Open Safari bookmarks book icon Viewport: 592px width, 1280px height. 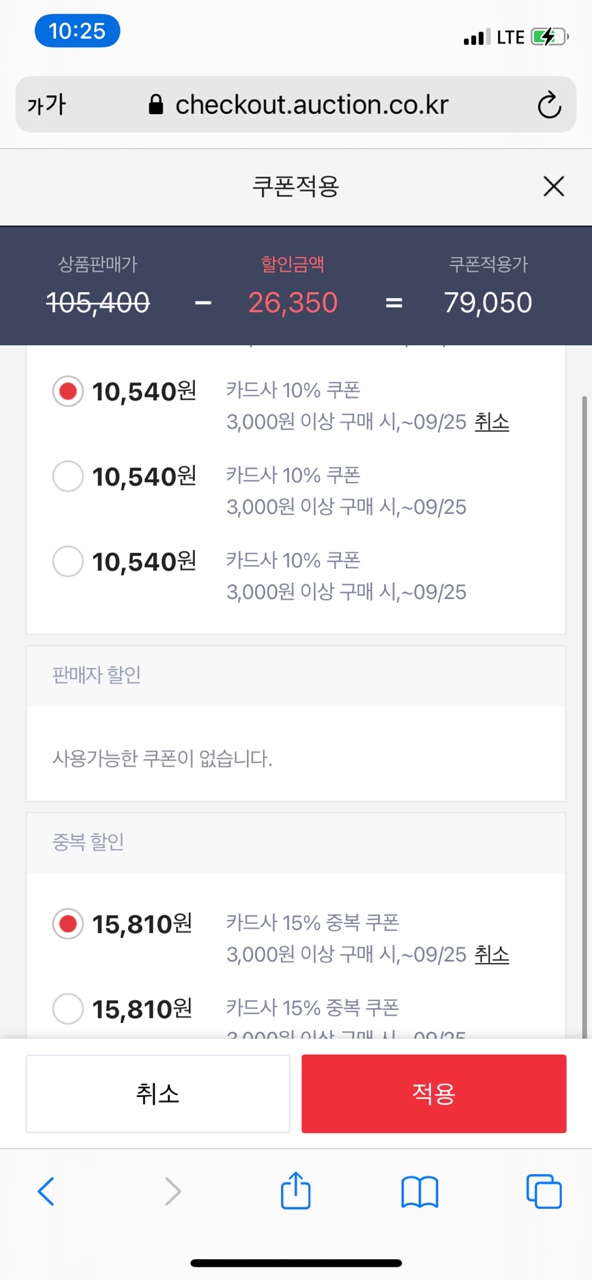point(420,1192)
